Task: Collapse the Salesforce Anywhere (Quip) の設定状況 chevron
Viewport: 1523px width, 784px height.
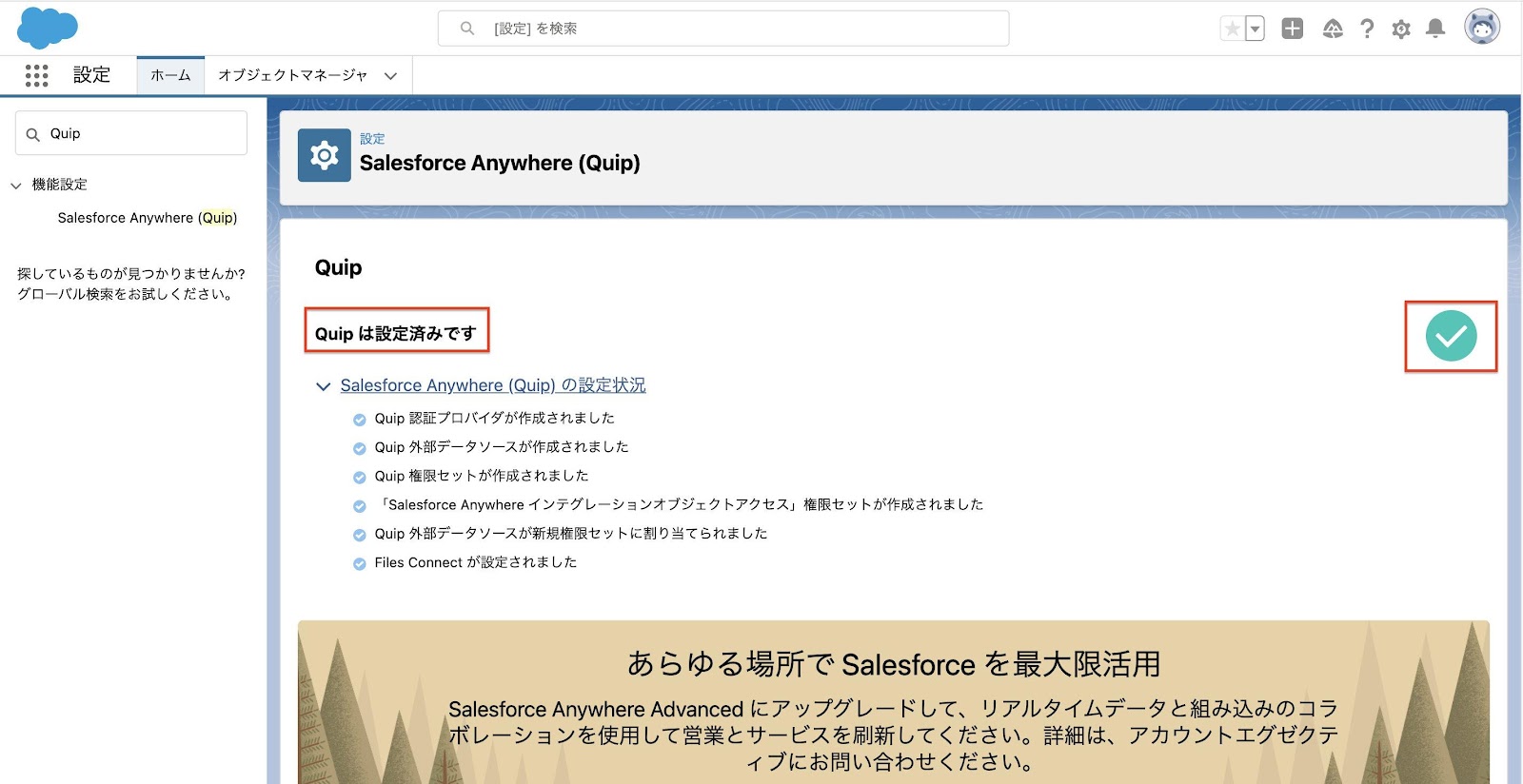Action: point(324,386)
